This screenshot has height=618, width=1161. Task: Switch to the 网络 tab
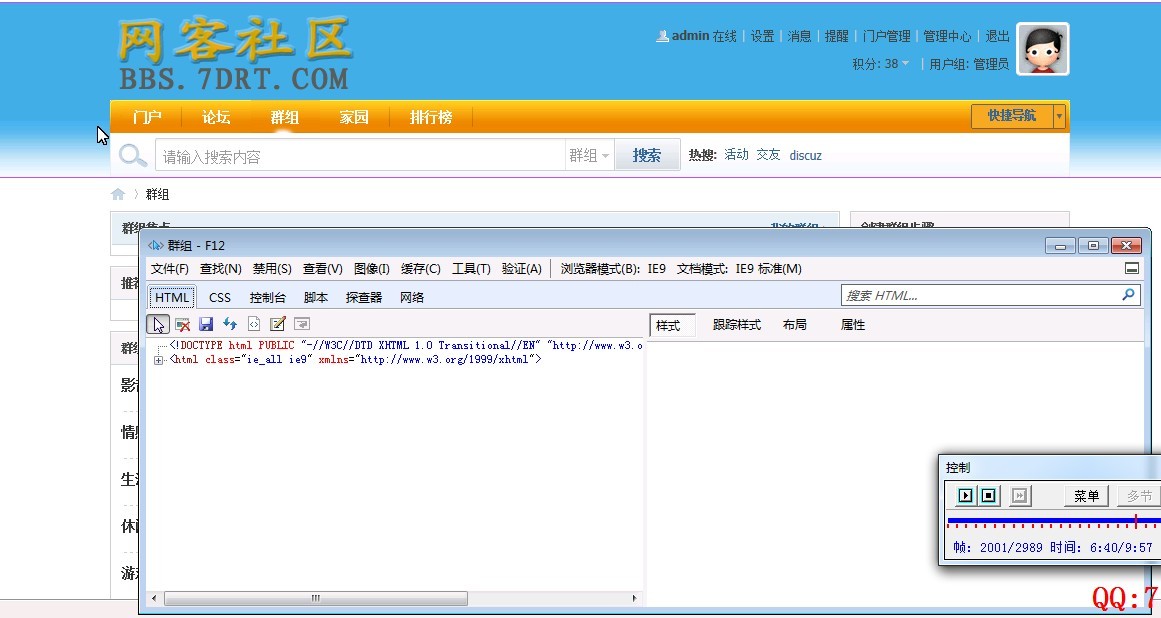click(x=412, y=298)
